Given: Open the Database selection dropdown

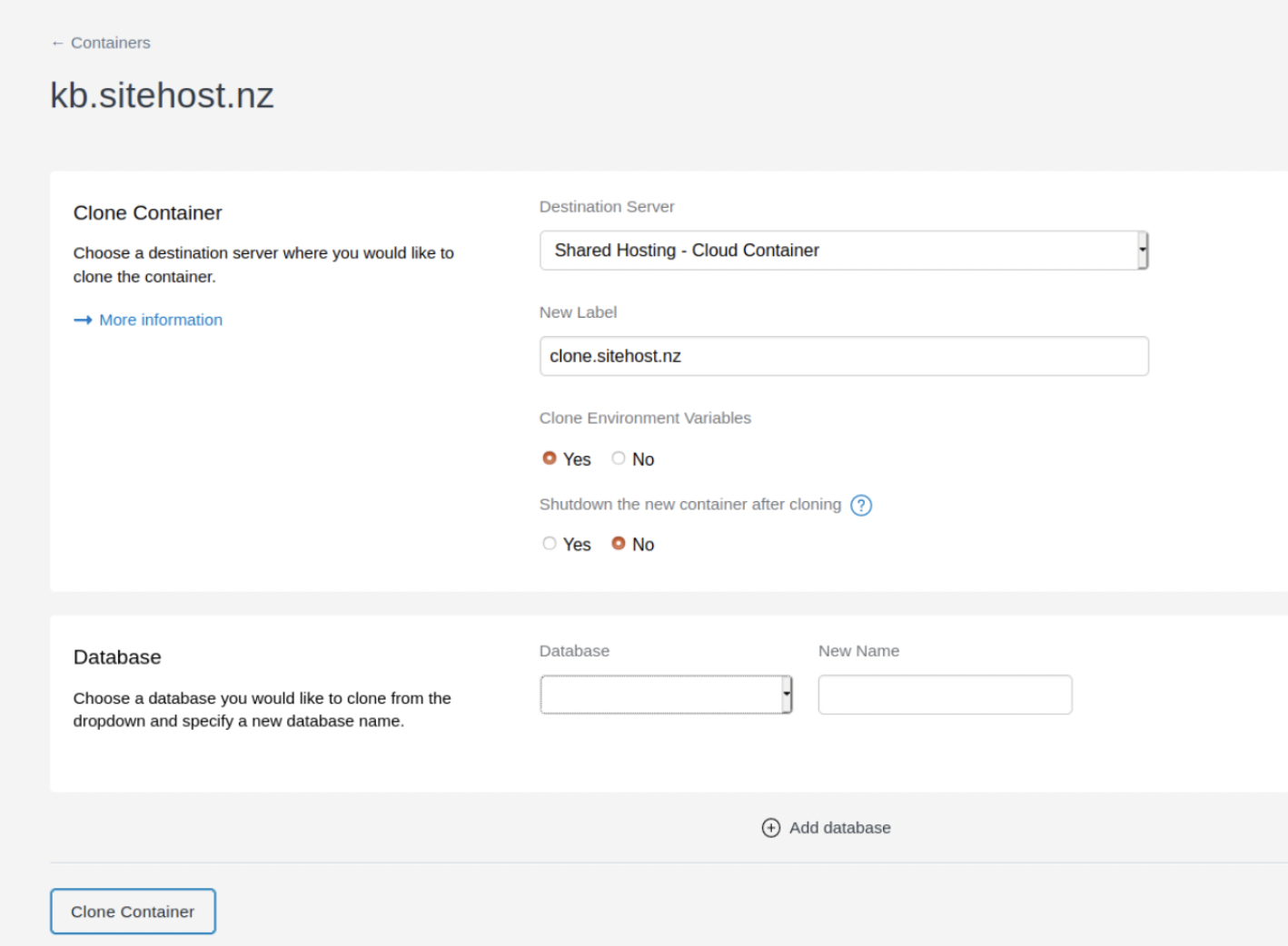Looking at the screenshot, I should [x=665, y=694].
